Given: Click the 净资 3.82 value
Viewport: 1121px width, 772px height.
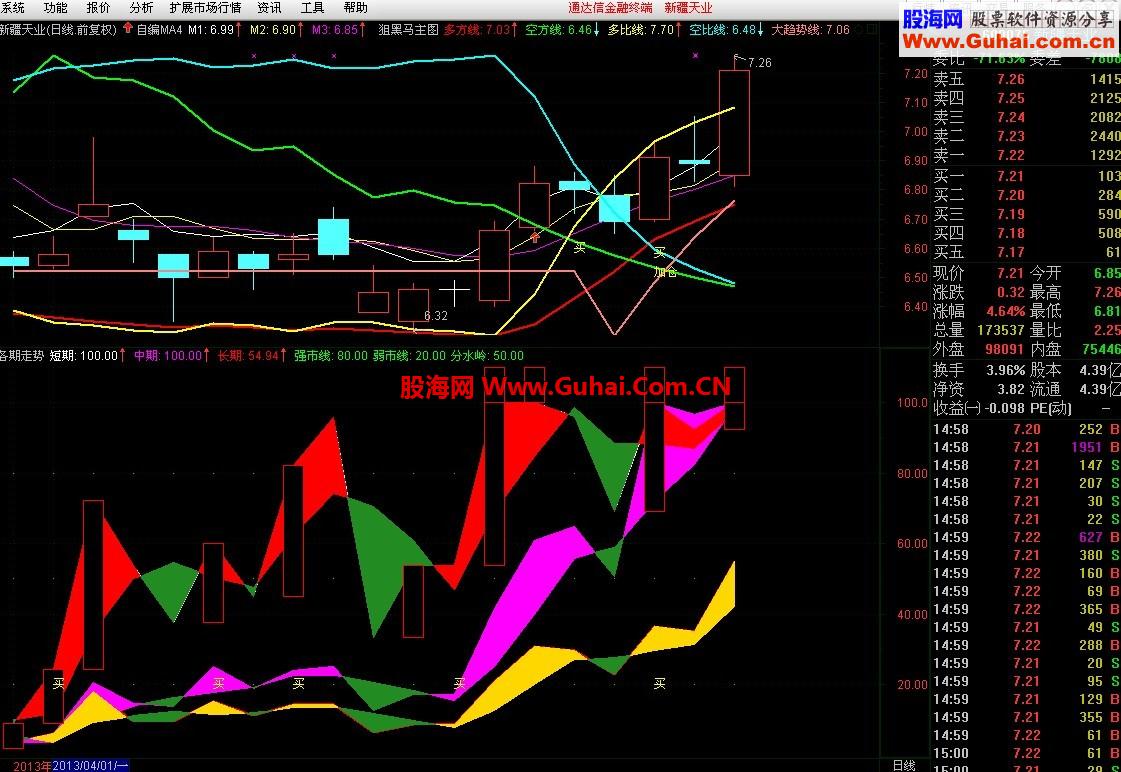Looking at the screenshot, I should [x=1011, y=390].
